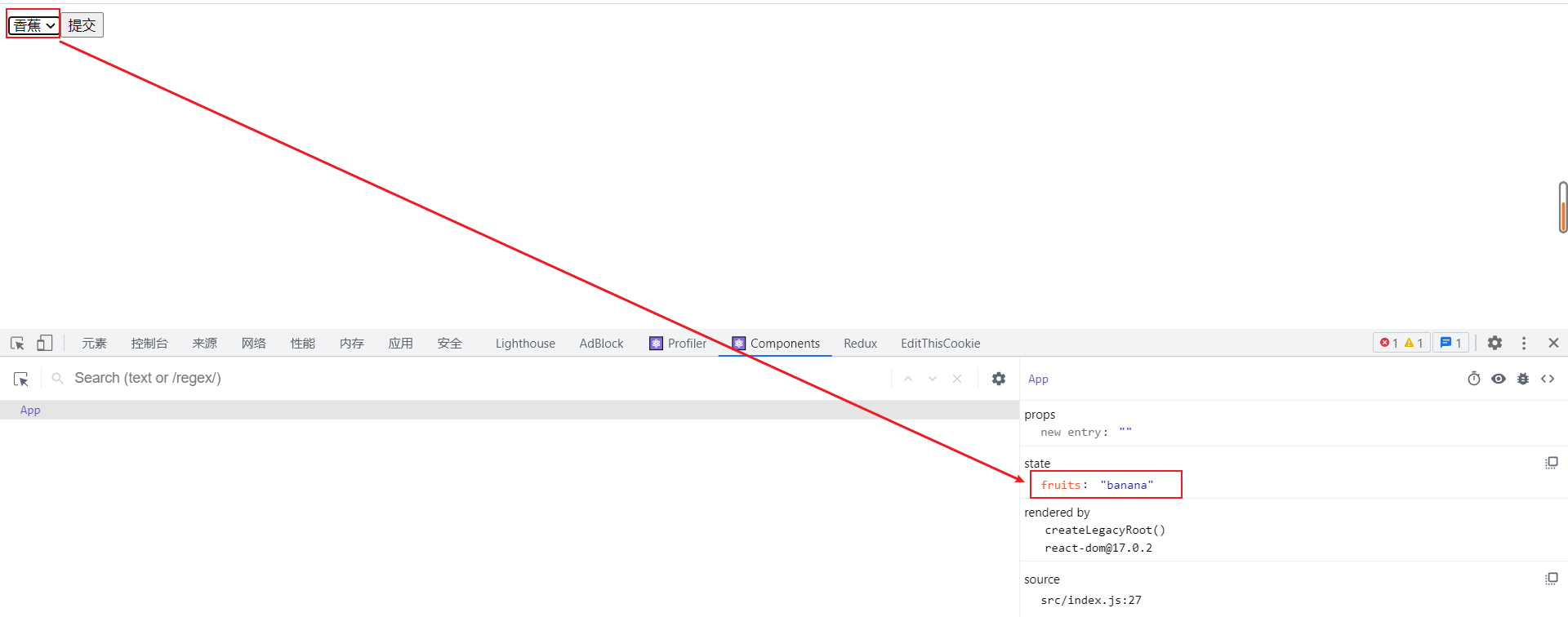This screenshot has width=1568, height=617.
Task: Open the Redux tab
Action: click(x=860, y=344)
